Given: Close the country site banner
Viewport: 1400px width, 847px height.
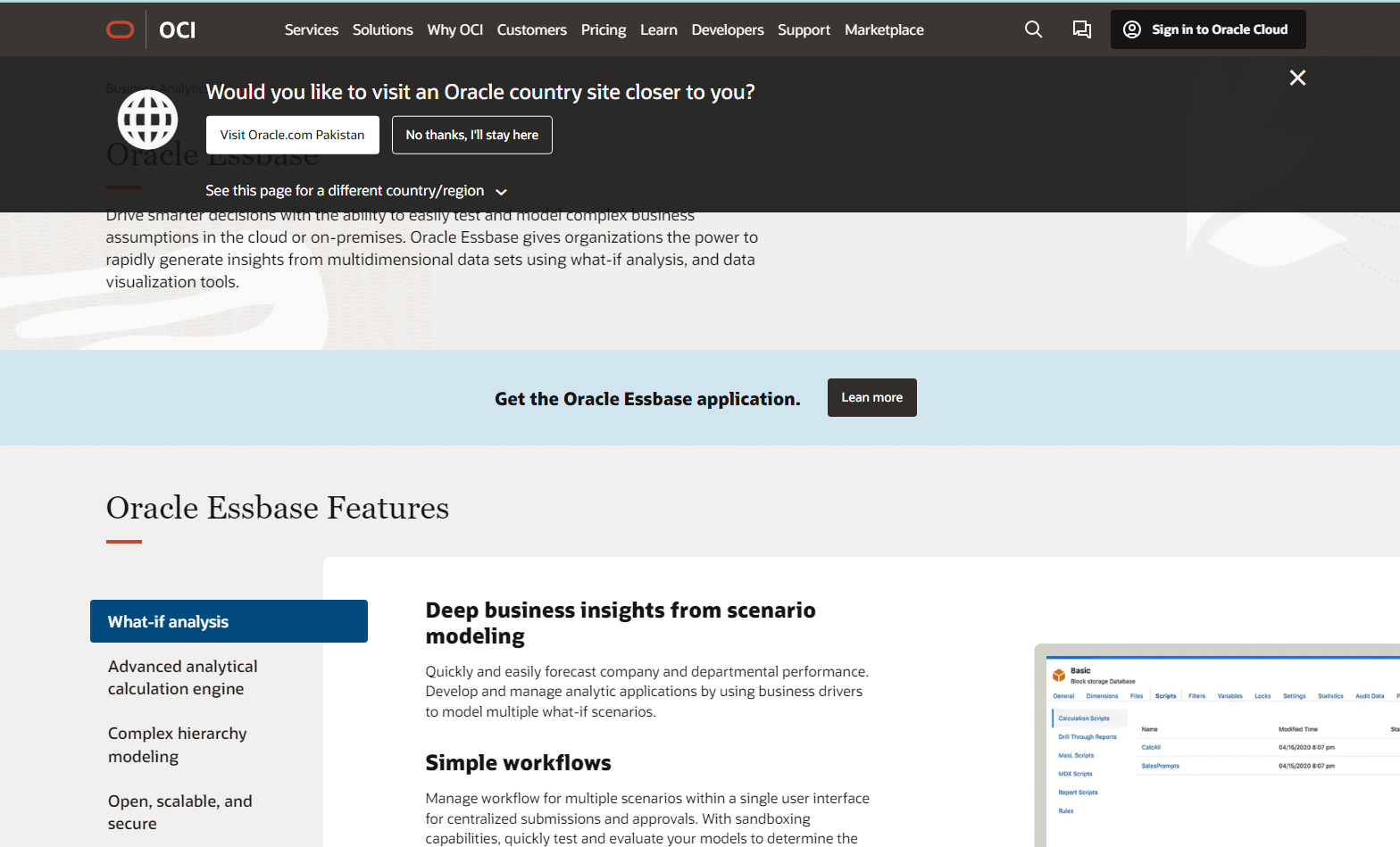Looking at the screenshot, I should point(1297,78).
